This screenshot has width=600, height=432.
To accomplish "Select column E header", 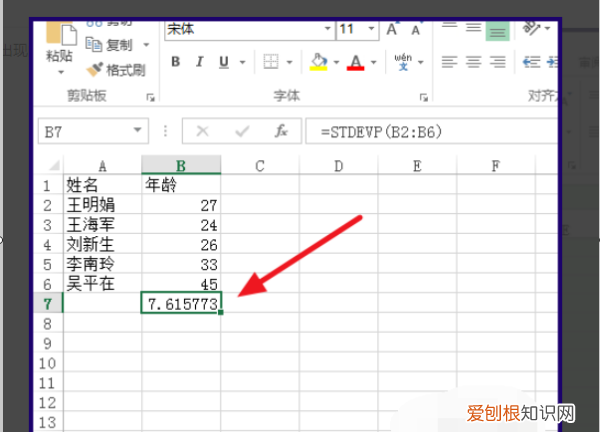I will coord(417,165).
